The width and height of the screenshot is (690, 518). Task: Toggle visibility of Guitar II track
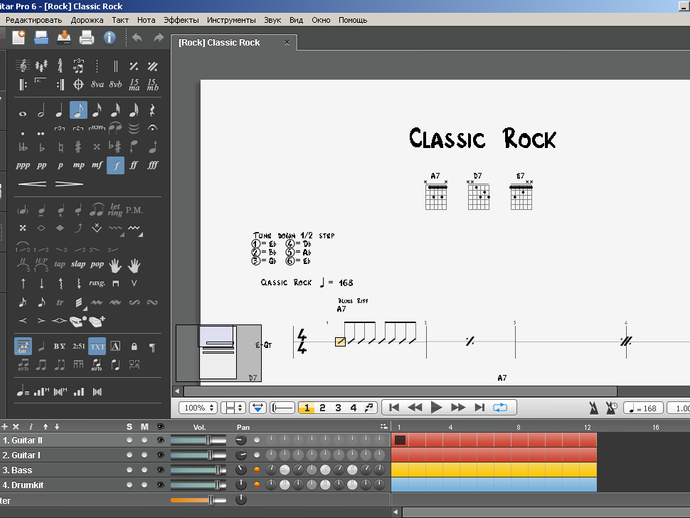click(160, 440)
